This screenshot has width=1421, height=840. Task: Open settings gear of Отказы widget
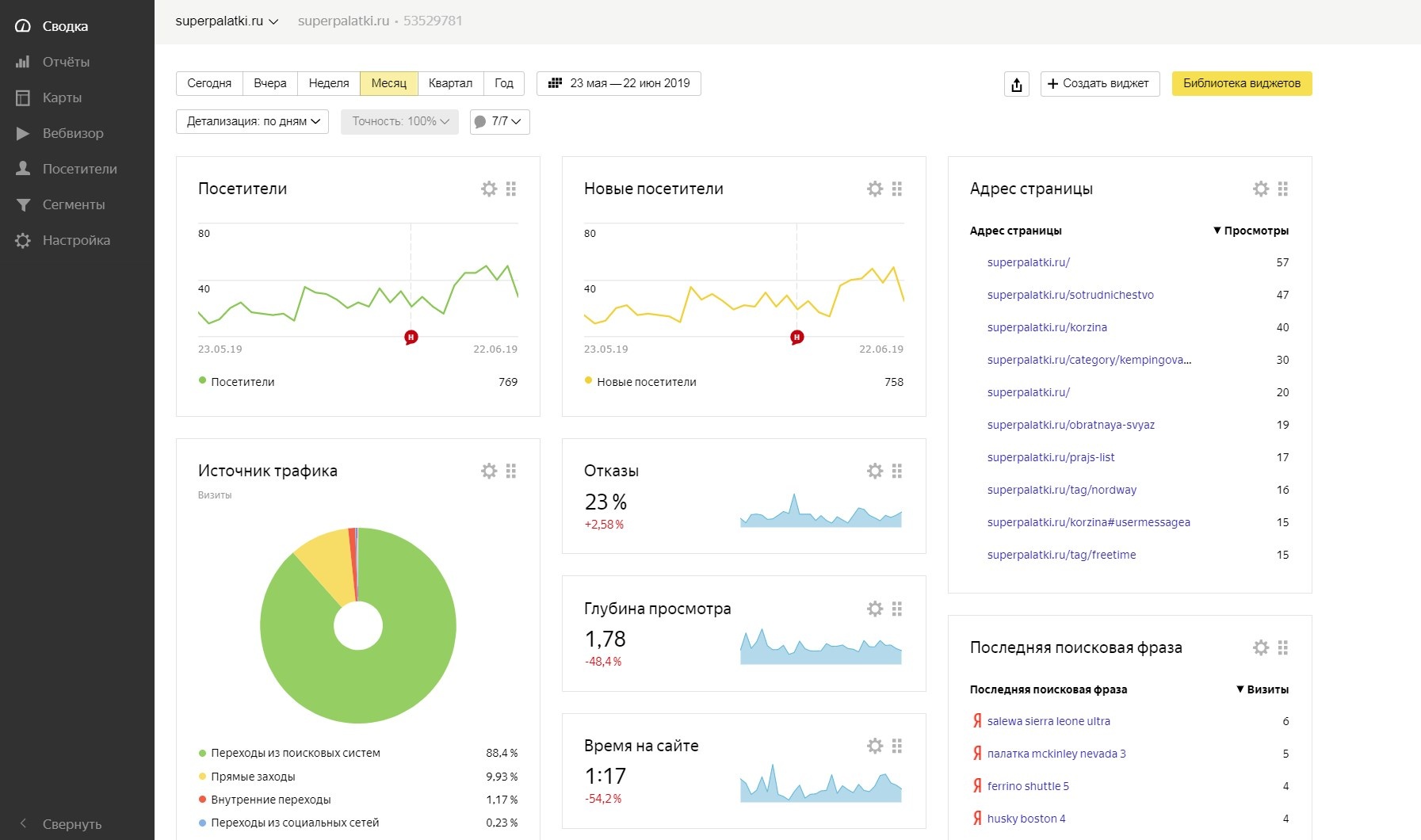pos(875,471)
